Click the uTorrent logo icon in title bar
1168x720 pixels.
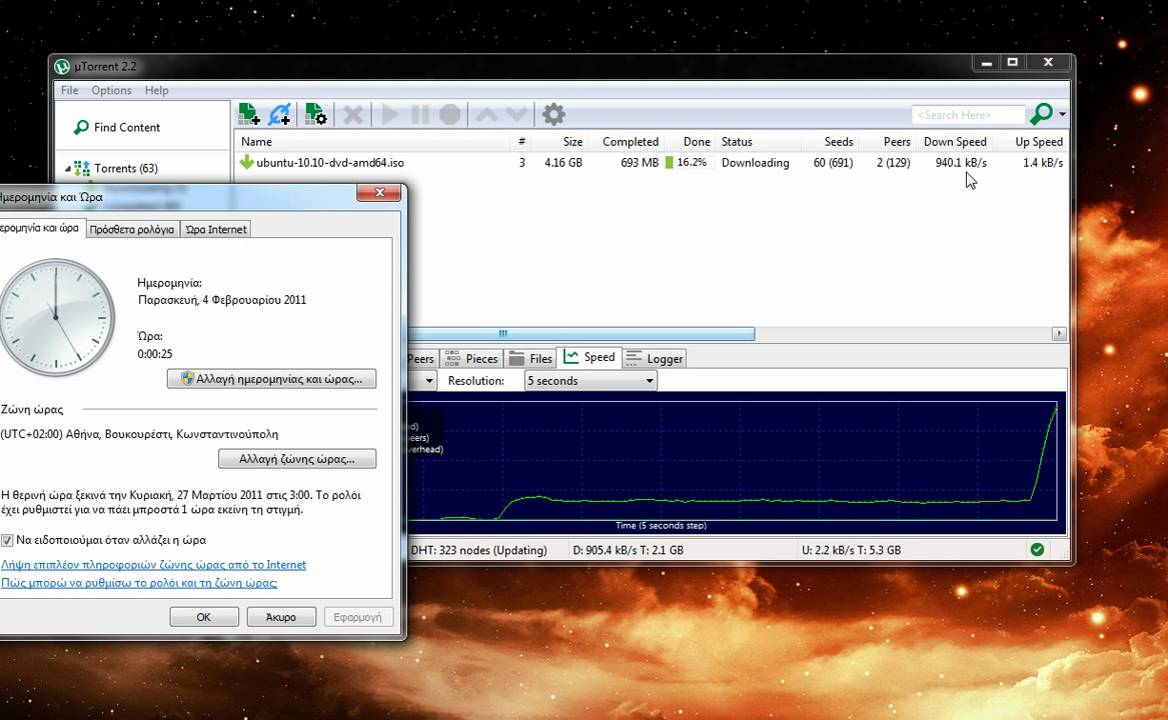click(x=63, y=66)
